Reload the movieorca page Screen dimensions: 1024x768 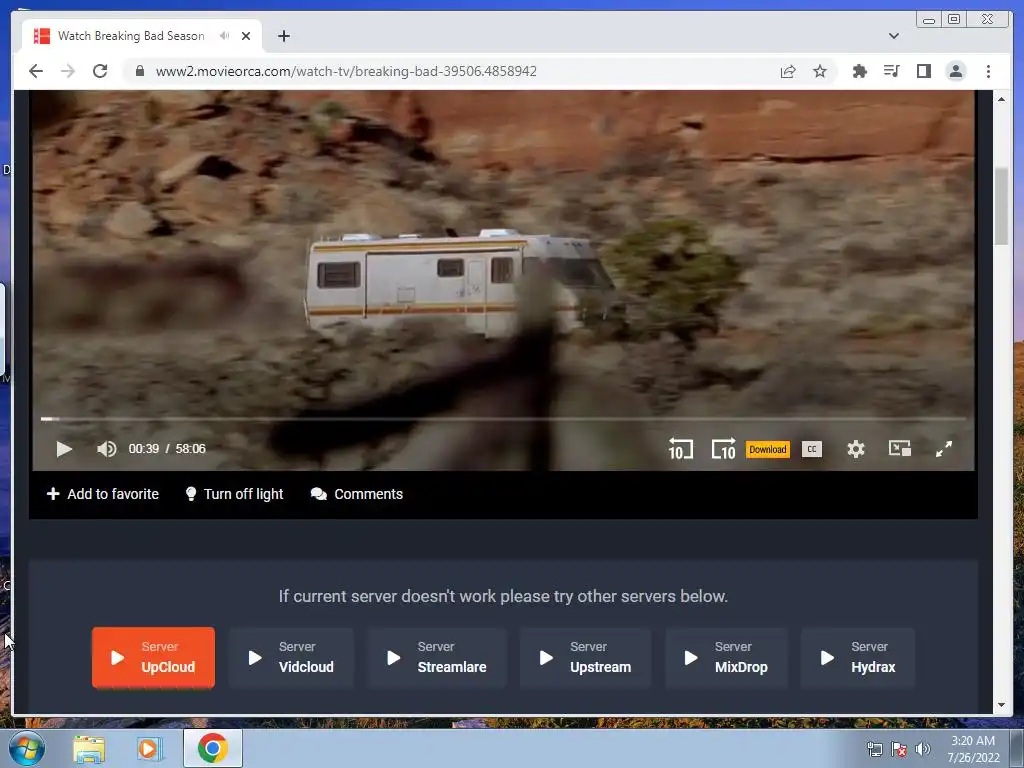(x=100, y=71)
